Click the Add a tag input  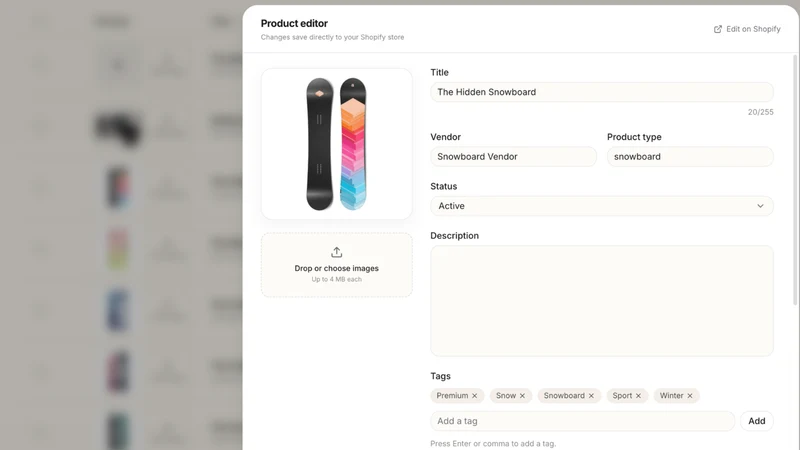[583, 421]
